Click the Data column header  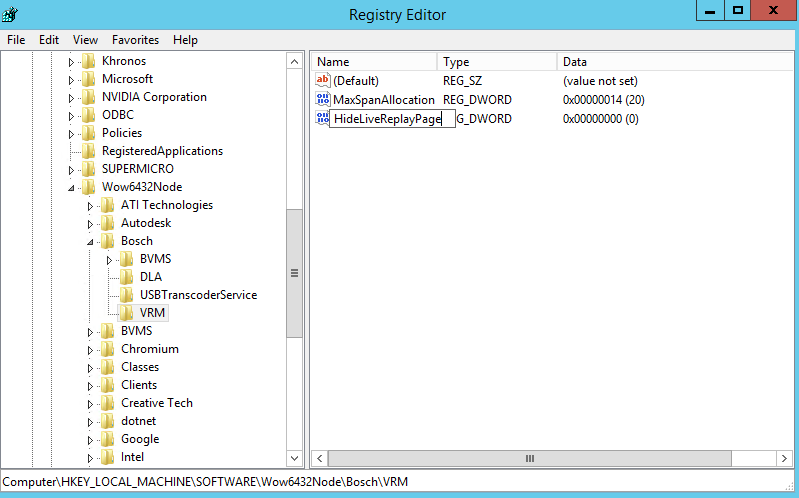click(x=660, y=62)
